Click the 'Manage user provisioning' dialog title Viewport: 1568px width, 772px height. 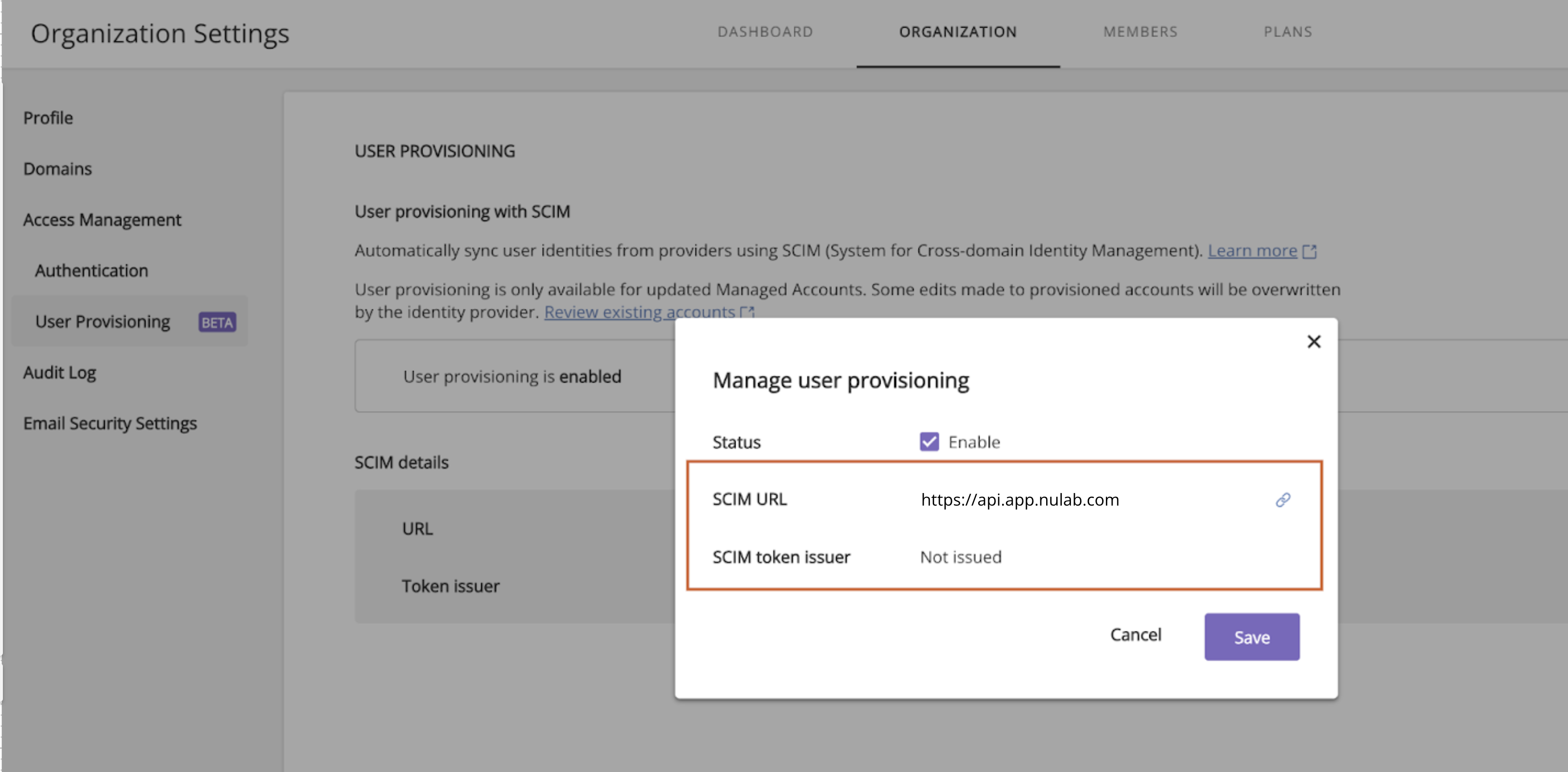(840, 381)
